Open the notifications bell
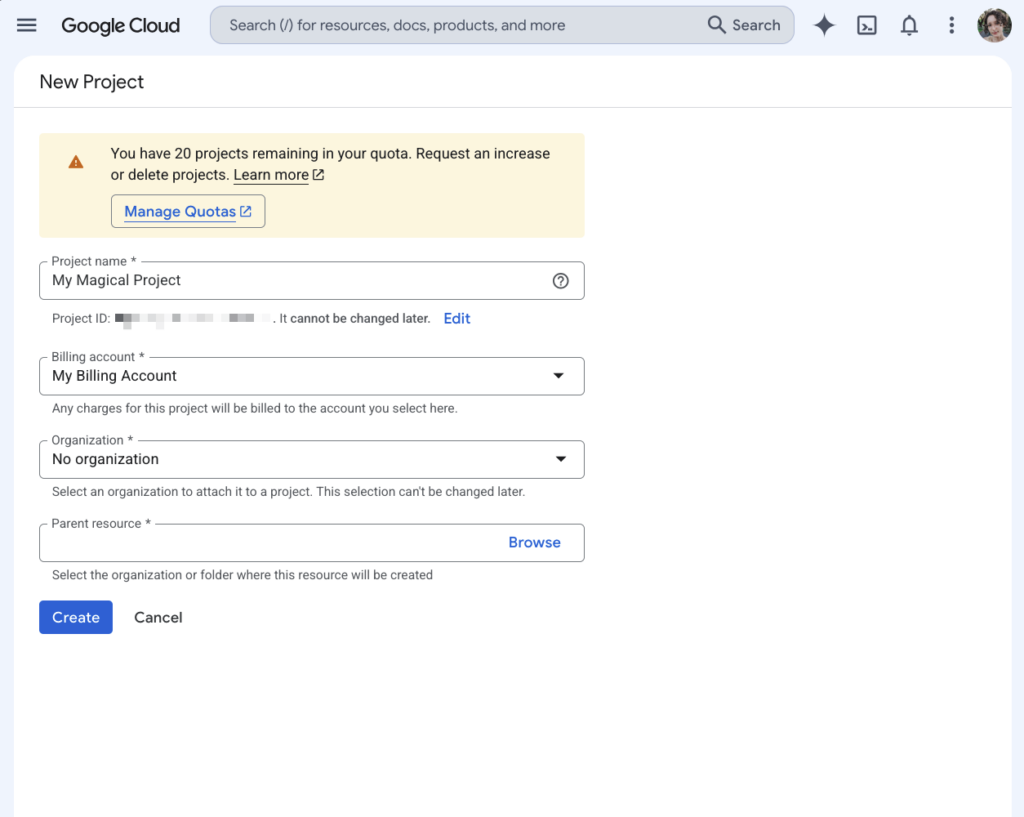The height and width of the screenshot is (817, 1024). (909, 25)
